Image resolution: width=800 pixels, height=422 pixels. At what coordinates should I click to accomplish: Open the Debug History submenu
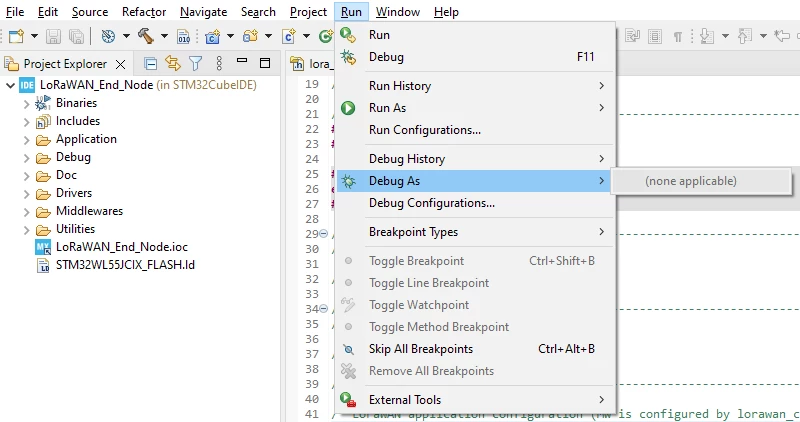[x=476, y=159]
